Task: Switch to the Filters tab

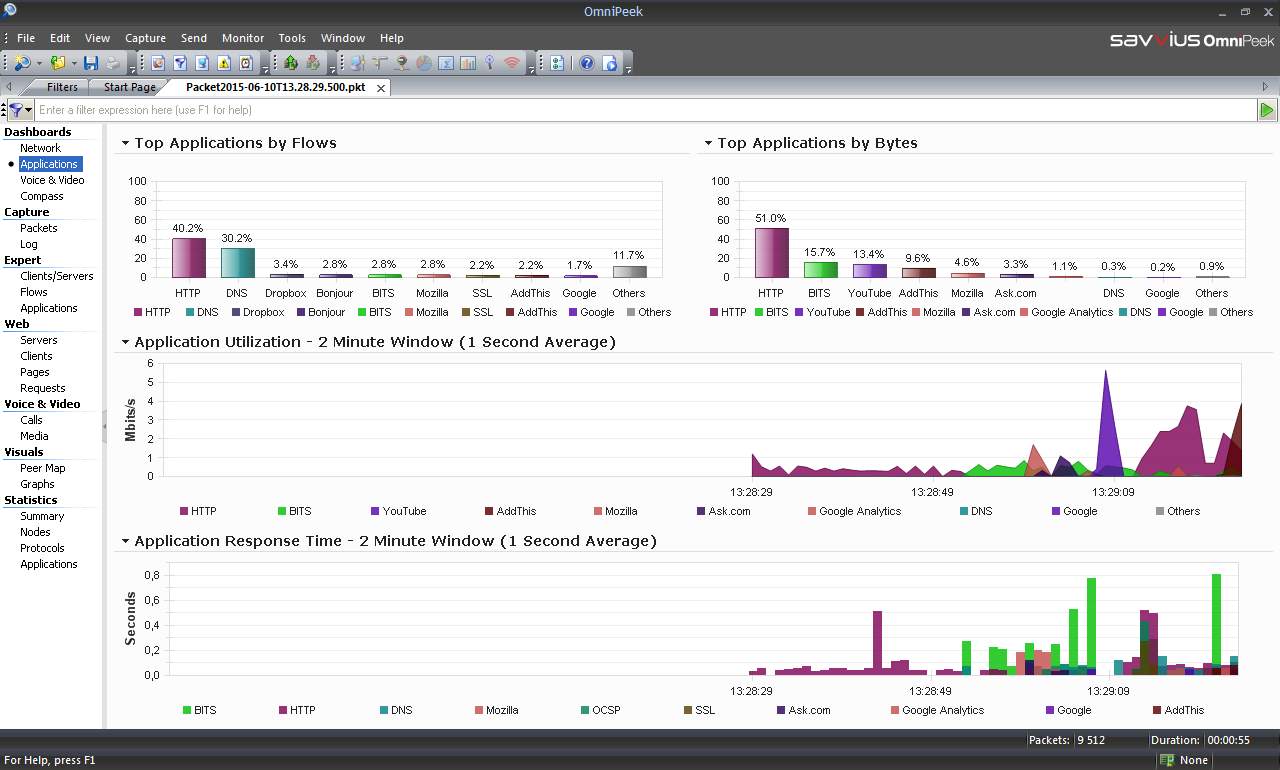Action: click(x=62, y=87)
